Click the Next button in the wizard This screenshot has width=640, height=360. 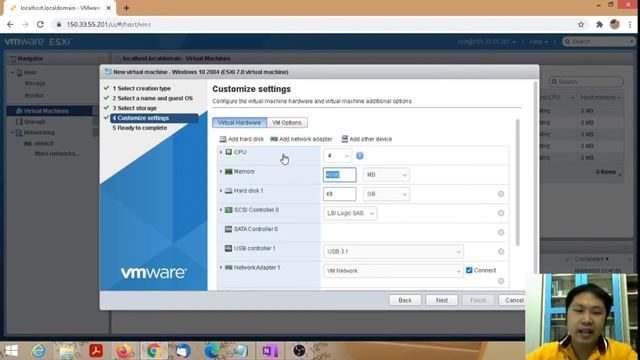[442, 300]
